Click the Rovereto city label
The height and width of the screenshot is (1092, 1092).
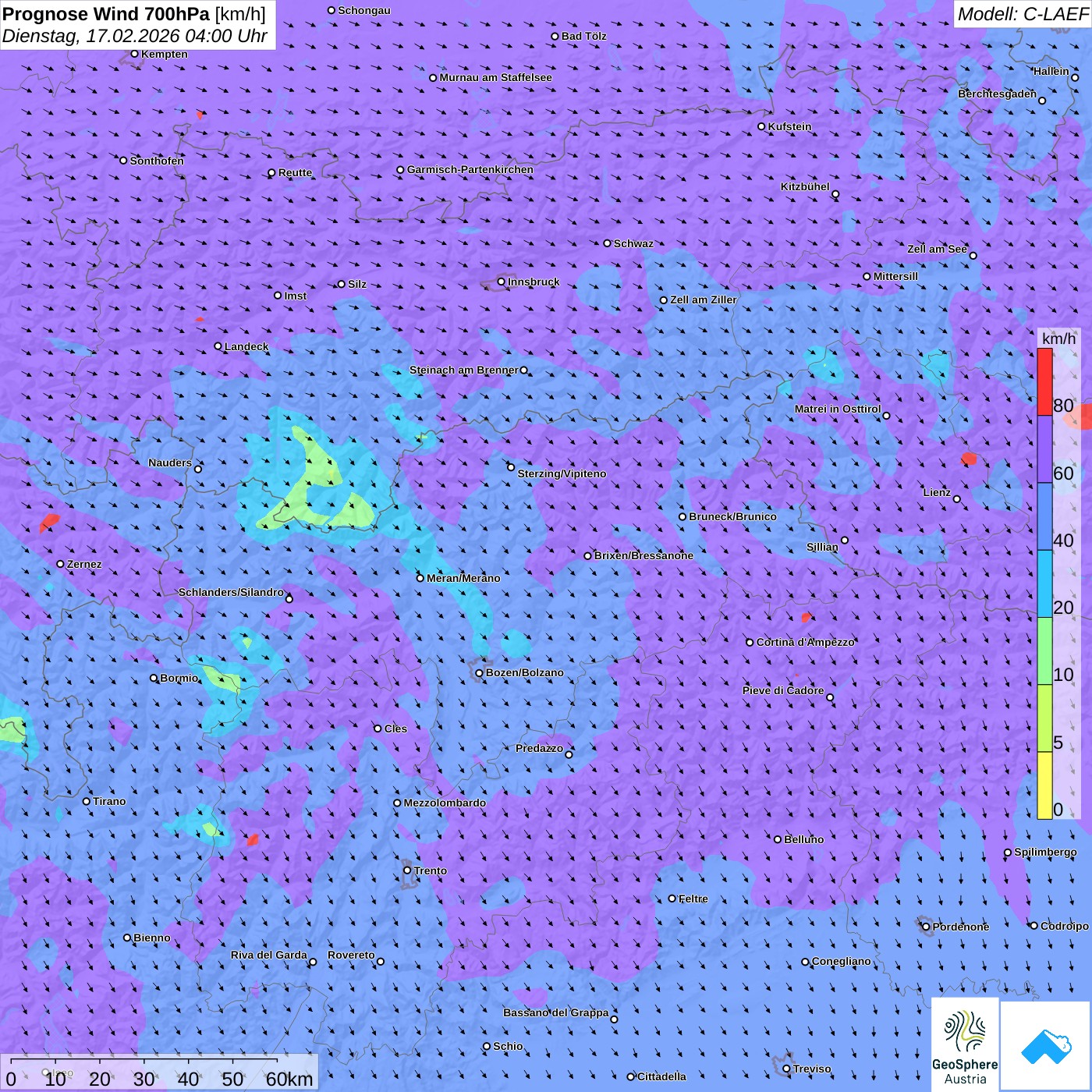(x=351, y=955)
